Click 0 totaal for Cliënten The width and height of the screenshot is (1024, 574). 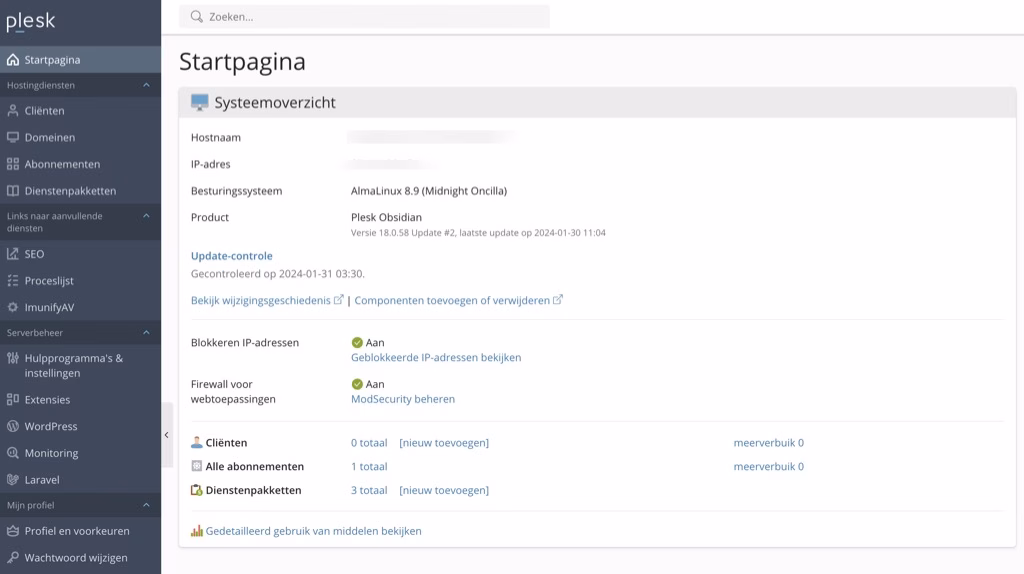pyautogui.click(x=369, y=443)
